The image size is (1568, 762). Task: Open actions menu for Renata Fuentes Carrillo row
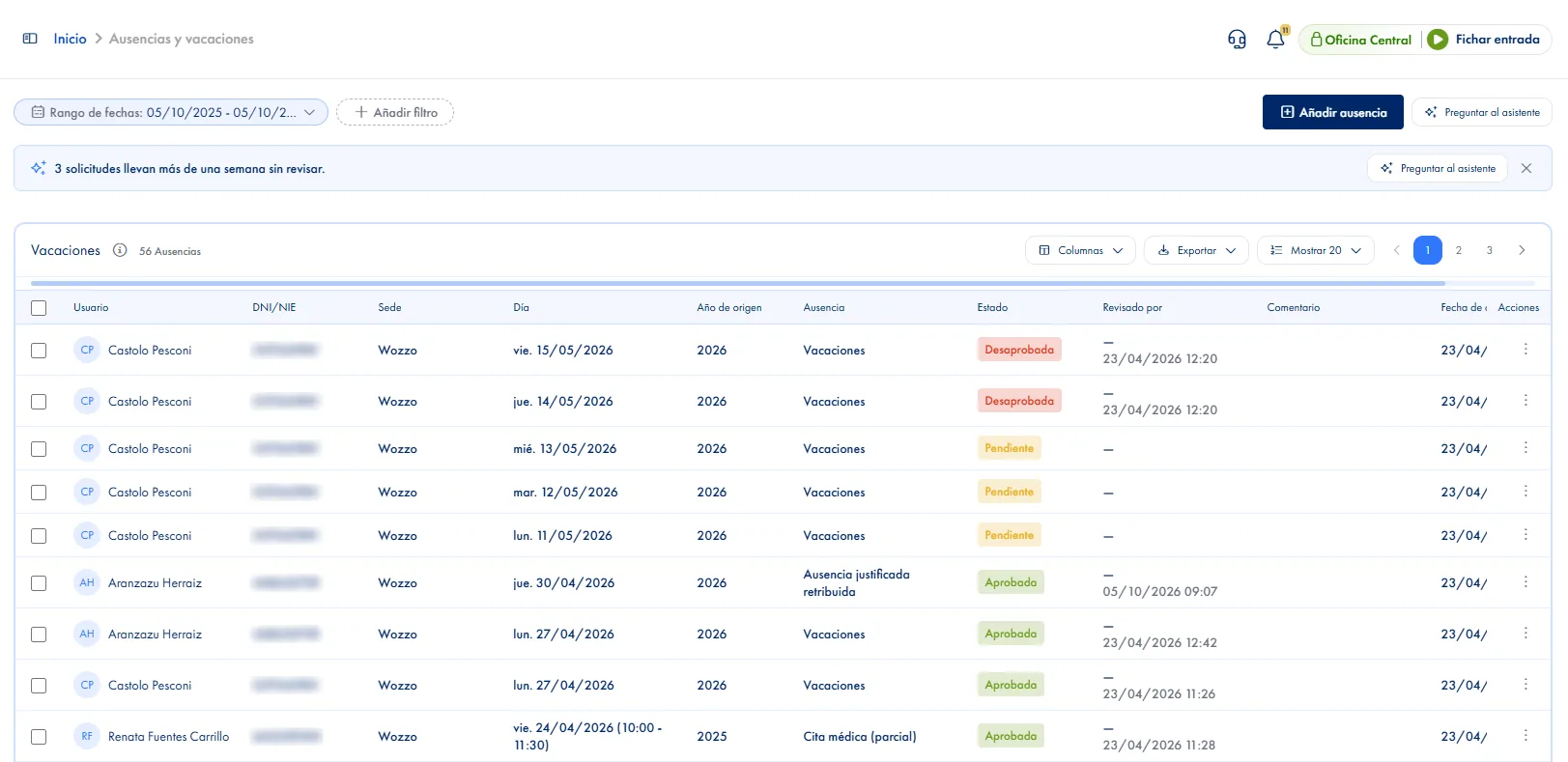point(1525,736)
